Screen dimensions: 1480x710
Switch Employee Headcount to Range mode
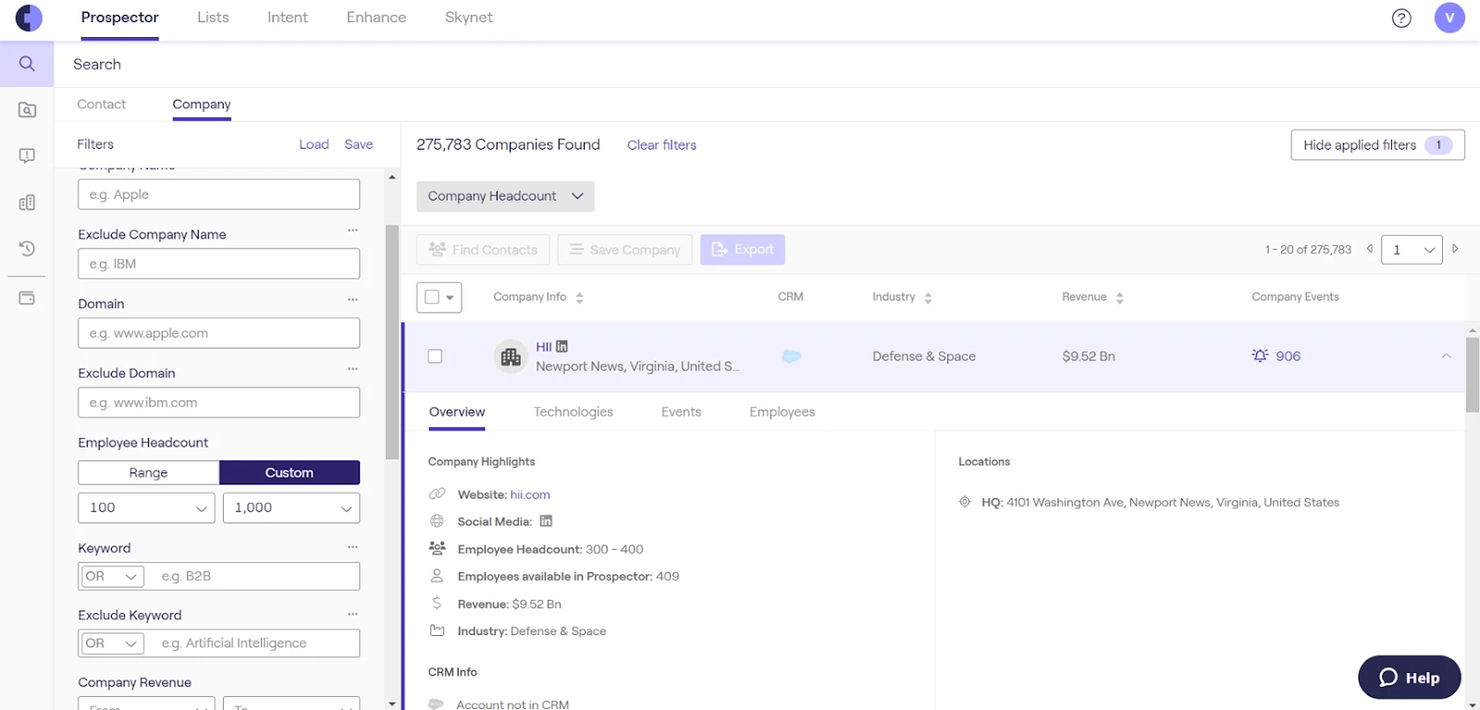tap(147, 471)
